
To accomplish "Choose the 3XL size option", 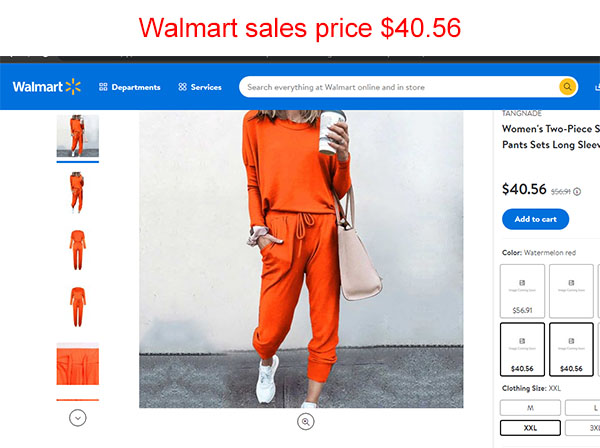I will click(582, 428).
